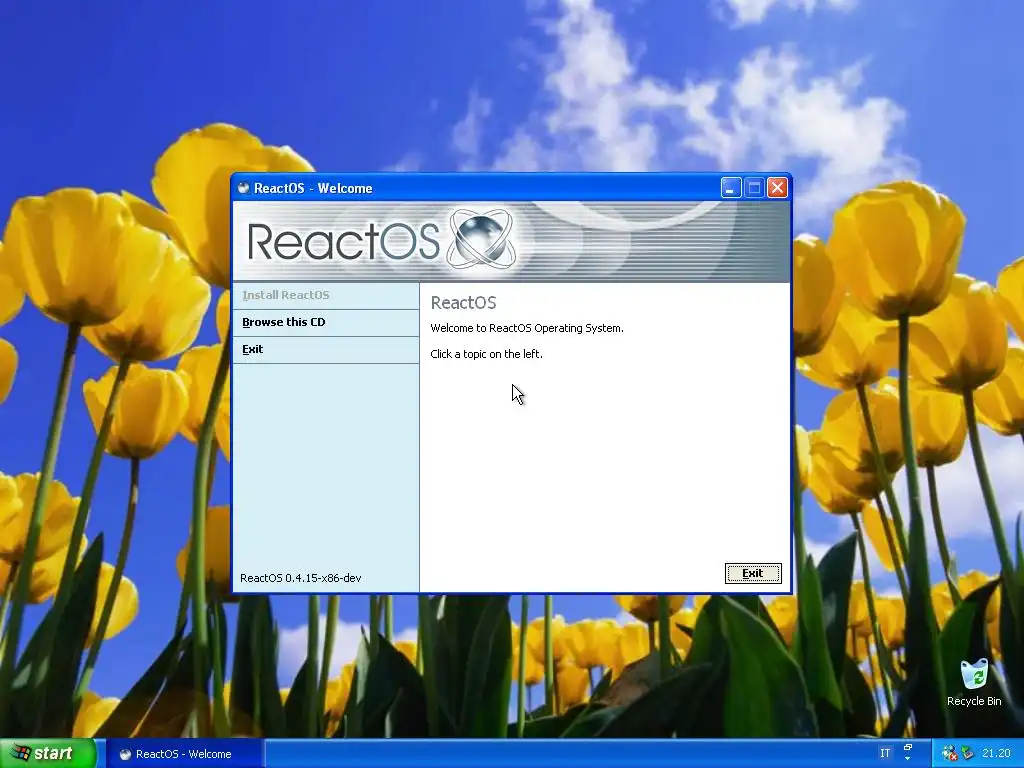Click the ReactOS 0.4.15-x86-dev version text

pos(300,578)
